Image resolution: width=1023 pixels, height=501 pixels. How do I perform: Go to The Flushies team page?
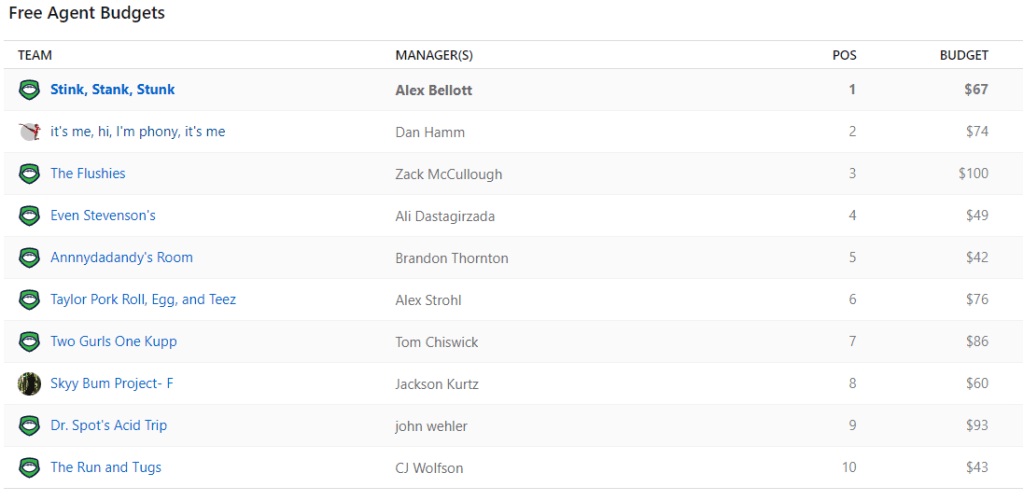(x=88, y=174)
